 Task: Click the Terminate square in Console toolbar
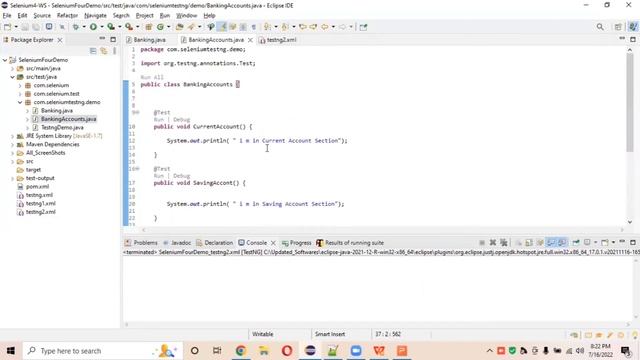[x=482, y=242]
